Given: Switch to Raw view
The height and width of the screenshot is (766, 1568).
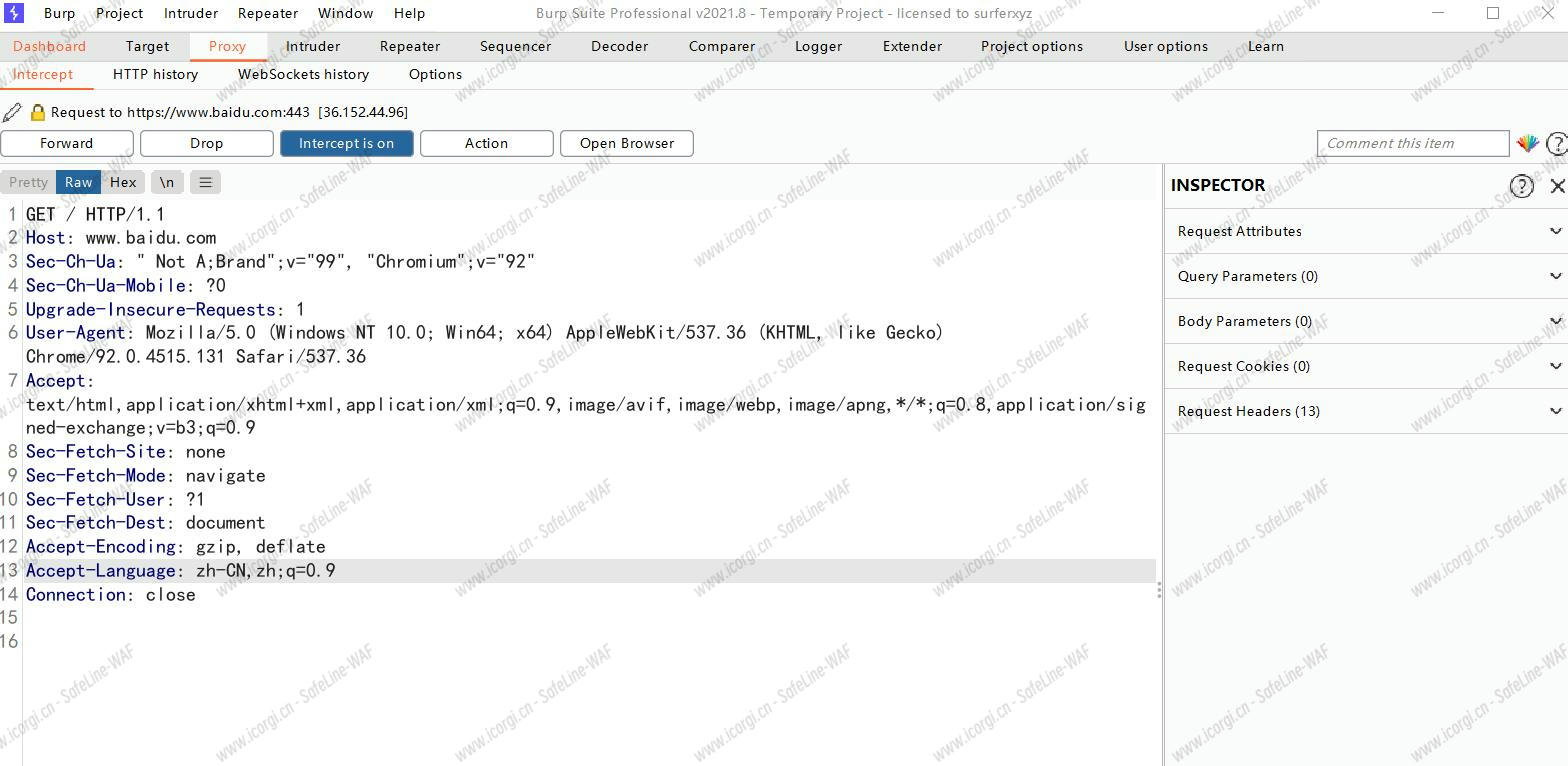Looking at the screenshot, I should click(x=78, y=182).
